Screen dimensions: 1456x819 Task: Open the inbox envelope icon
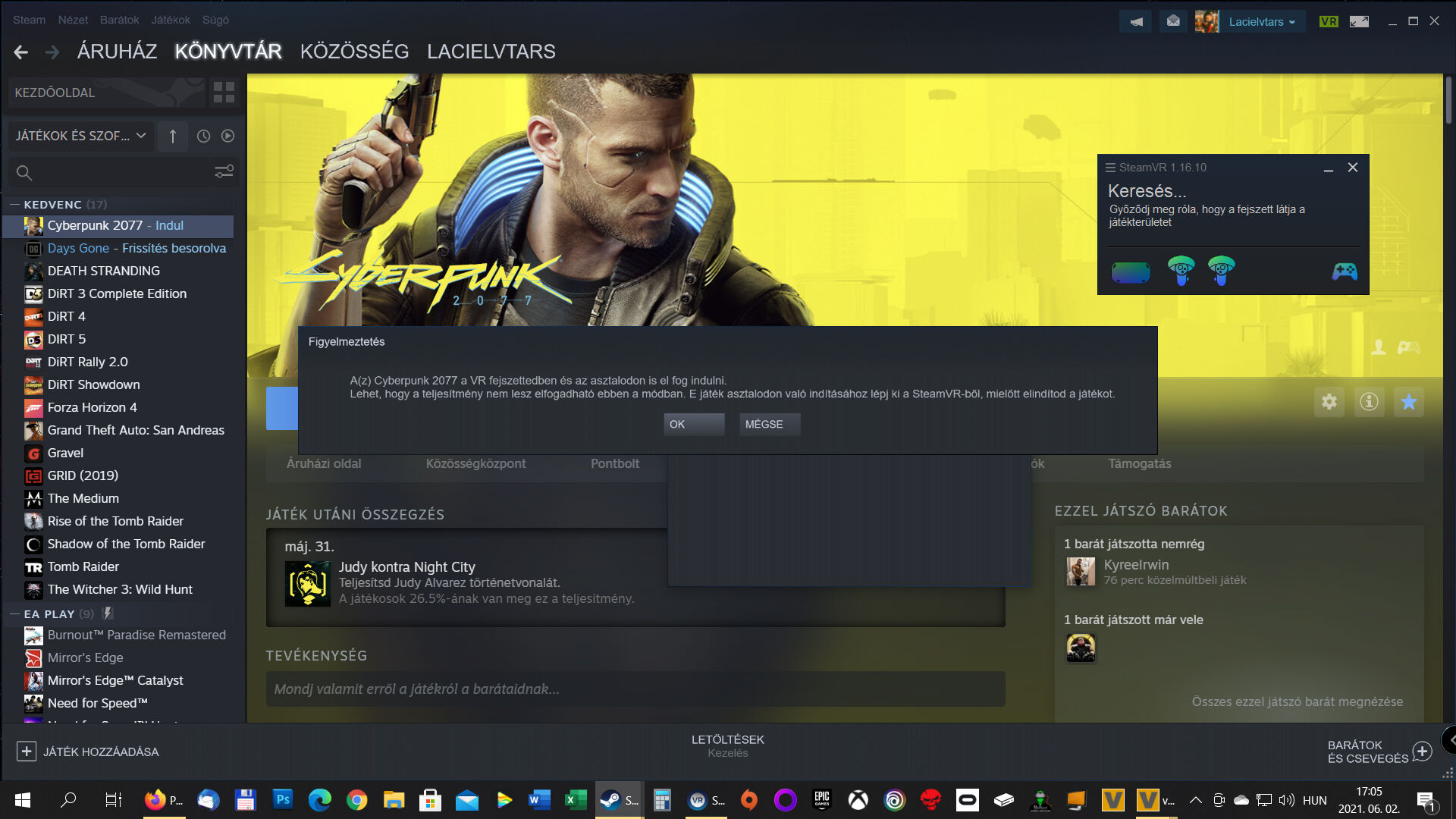[1173, 21]
